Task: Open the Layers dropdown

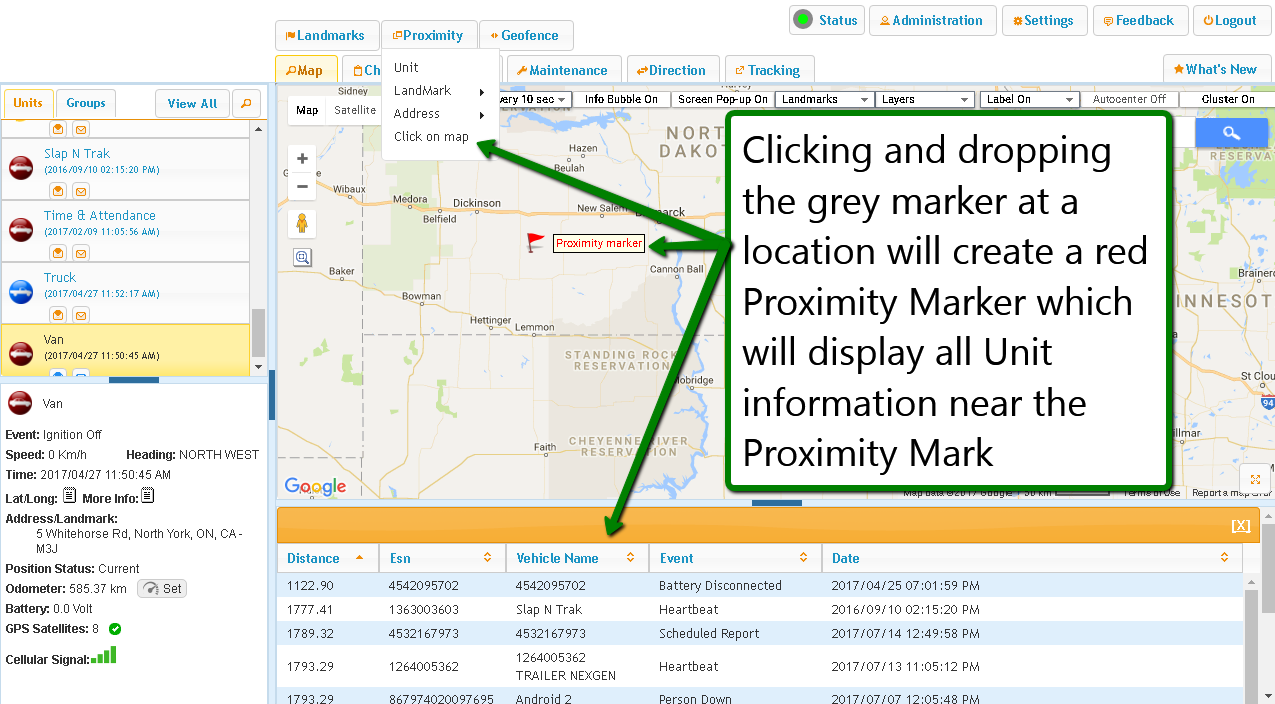Action: [x=924, y=100]
